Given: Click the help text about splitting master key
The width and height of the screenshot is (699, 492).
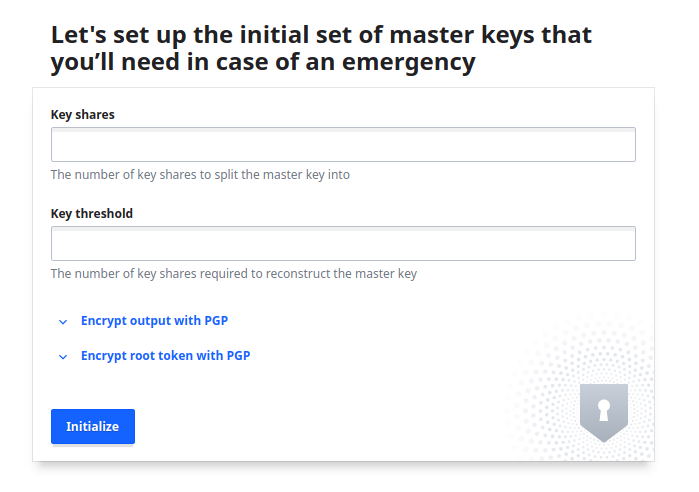Looking at the screenshot, I should [200, 174].
